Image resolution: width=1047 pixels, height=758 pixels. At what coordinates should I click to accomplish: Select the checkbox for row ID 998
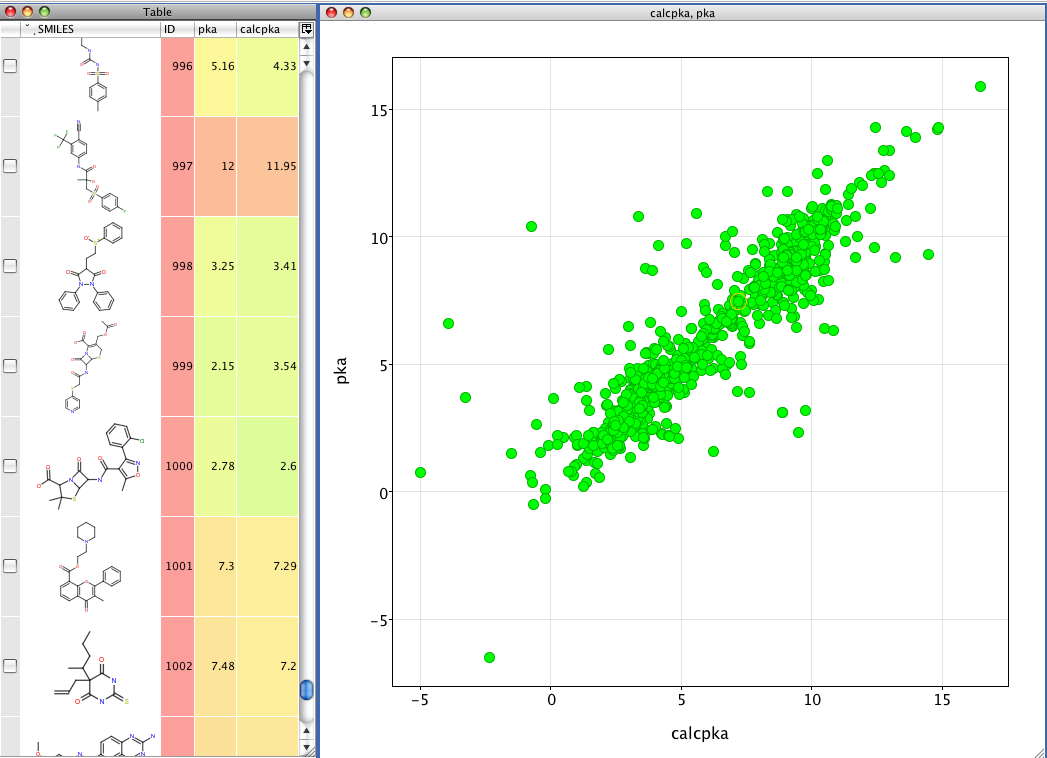coord(10,266)
